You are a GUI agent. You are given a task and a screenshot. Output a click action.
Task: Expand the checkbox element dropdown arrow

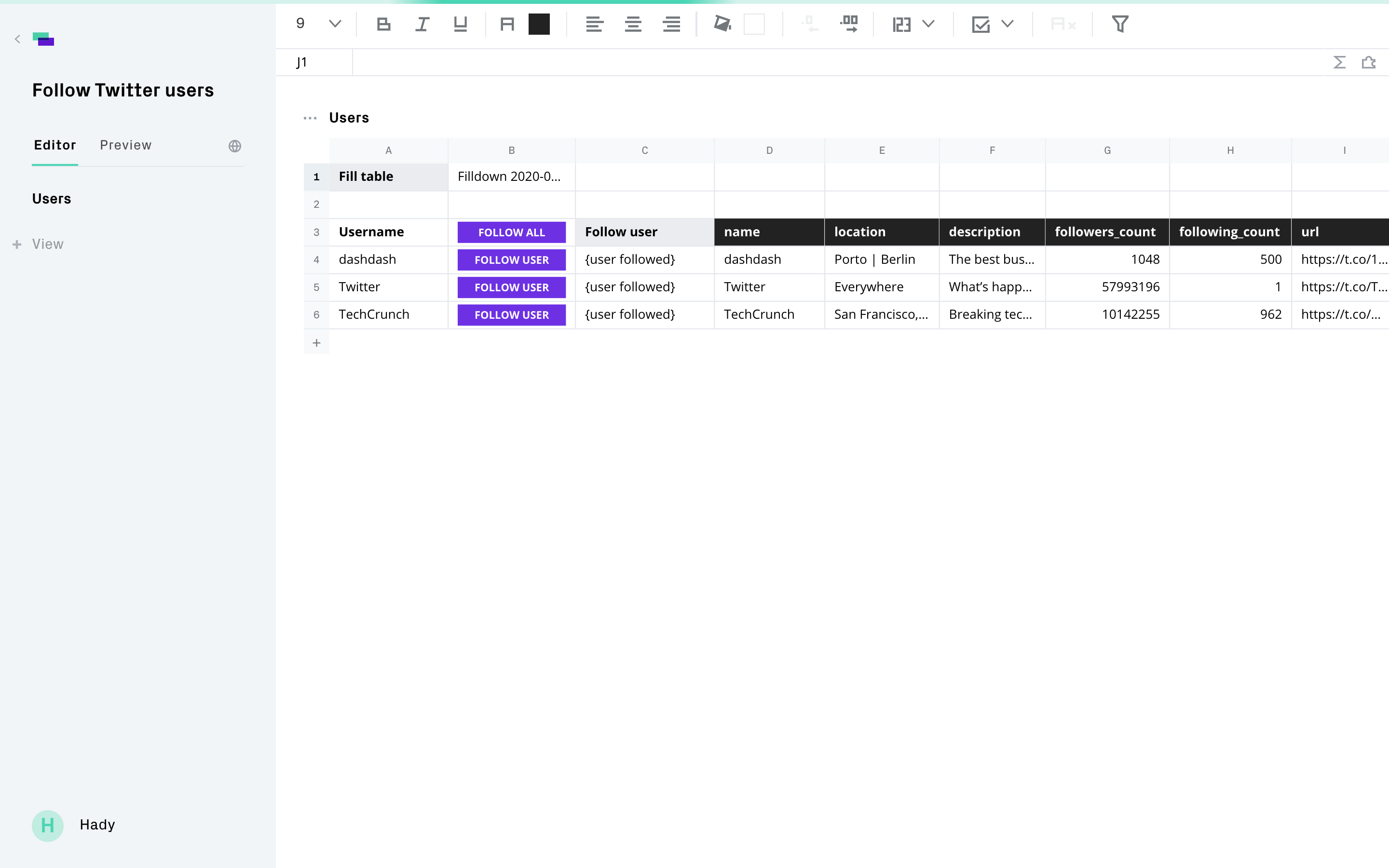click(1008, 24)
